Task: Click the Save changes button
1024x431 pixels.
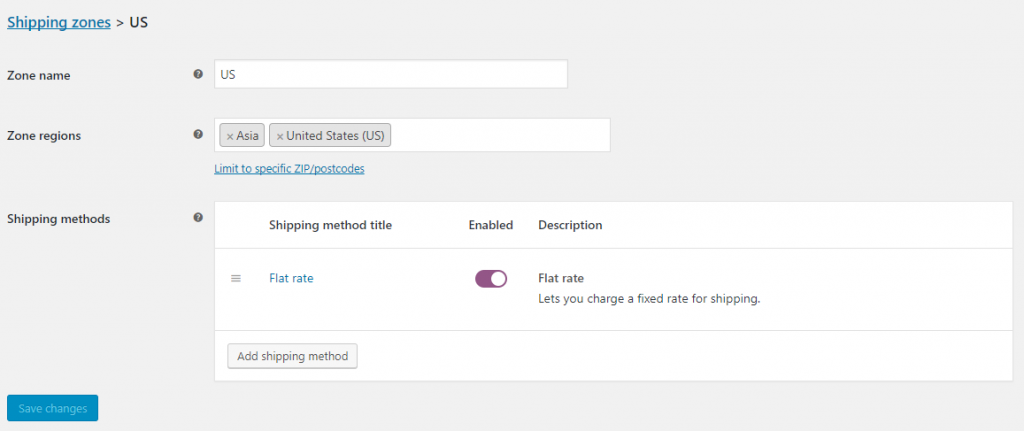Action: pos(52,408)
